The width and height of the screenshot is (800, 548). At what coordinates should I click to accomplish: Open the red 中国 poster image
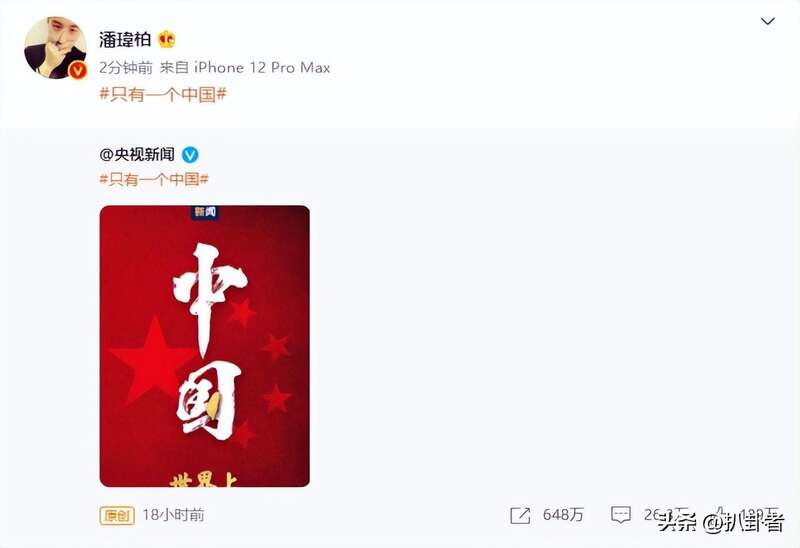pos(205,346)
